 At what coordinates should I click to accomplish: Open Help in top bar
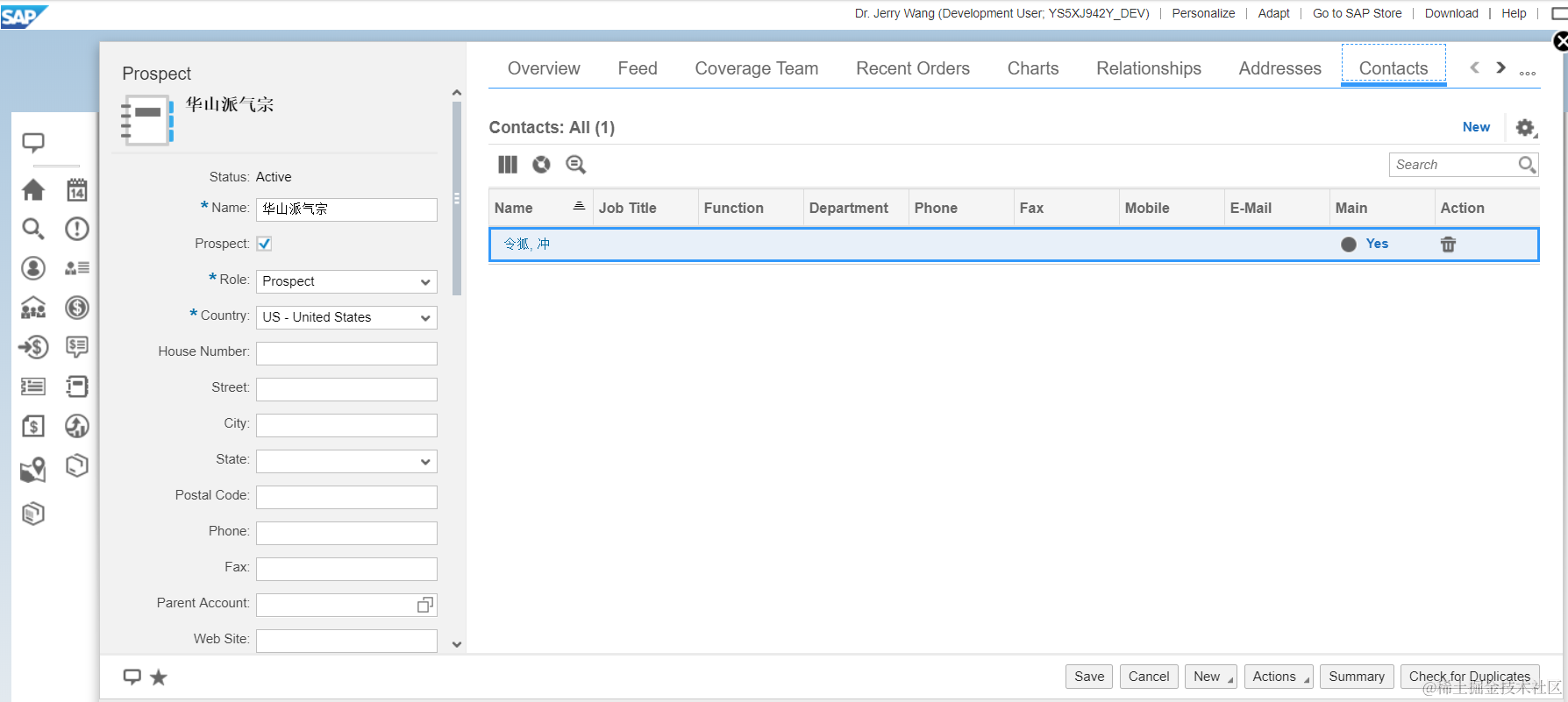click(1514, 13)
